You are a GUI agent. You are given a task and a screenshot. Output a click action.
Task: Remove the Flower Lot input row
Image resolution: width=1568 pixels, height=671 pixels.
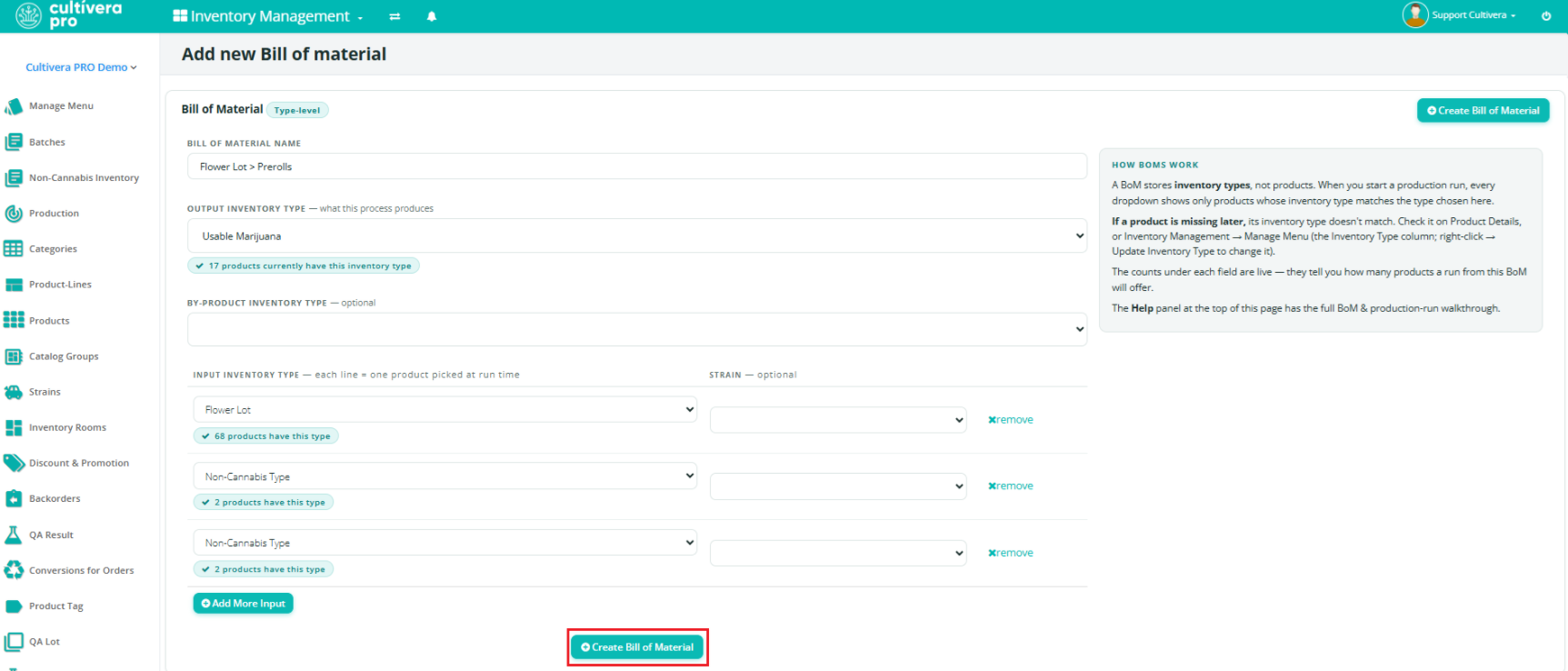pyautogui.click(x=1011, y=420)
